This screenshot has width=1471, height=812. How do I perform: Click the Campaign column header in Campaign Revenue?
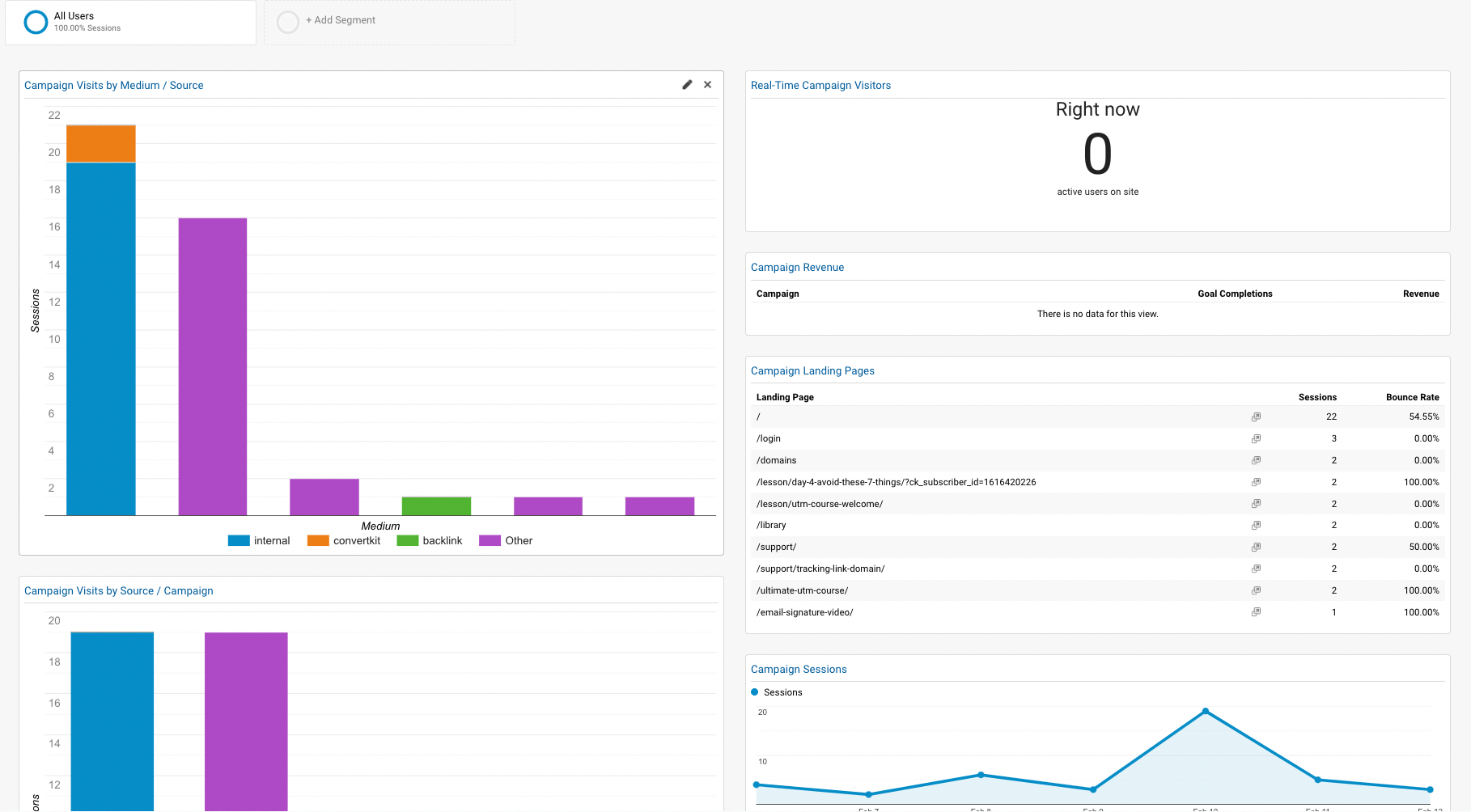778,294
